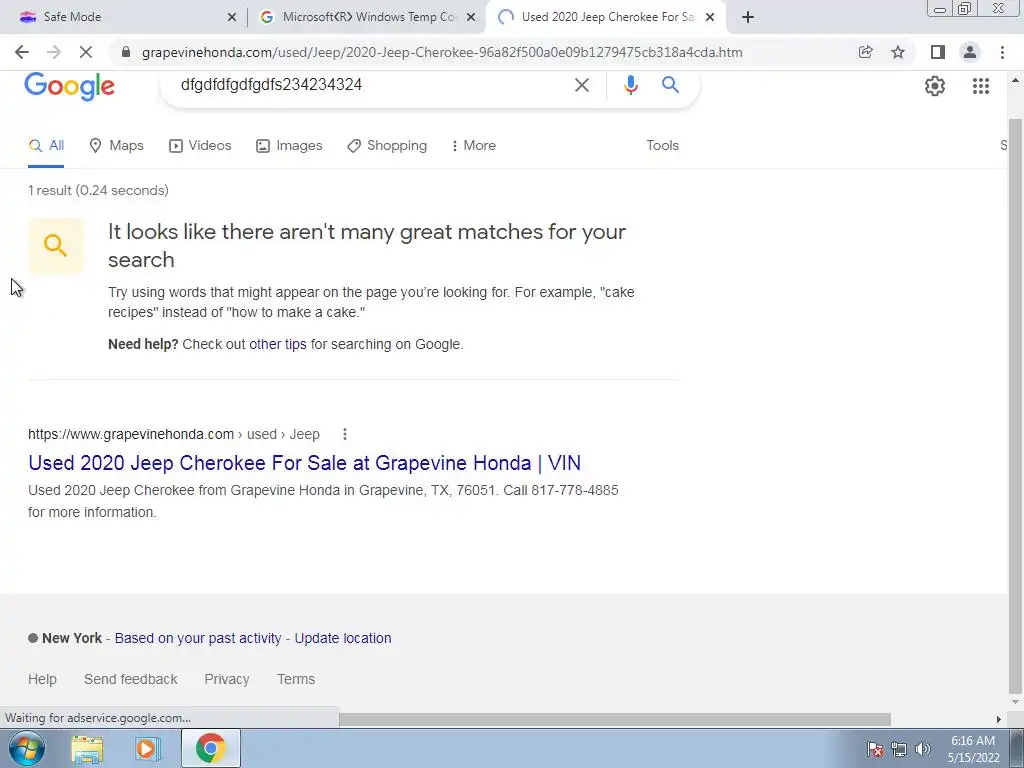Stop loading the page
Viewport: 1024px width, 768px height.
pyautogui.click(x=86, y=52)
